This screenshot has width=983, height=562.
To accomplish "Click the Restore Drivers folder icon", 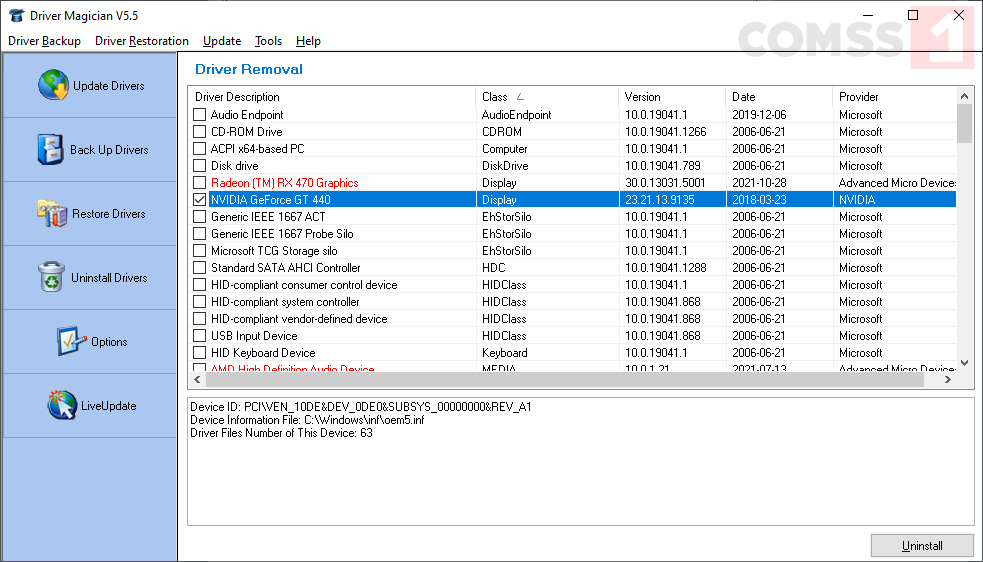I will [51, 213].
